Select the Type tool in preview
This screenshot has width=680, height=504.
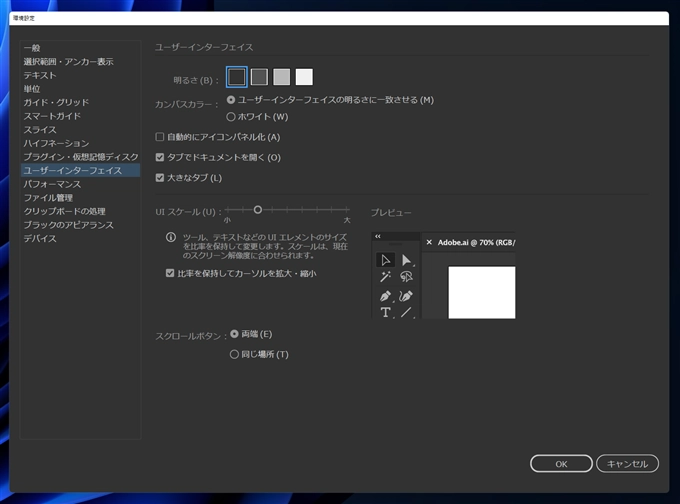point(385,312)
